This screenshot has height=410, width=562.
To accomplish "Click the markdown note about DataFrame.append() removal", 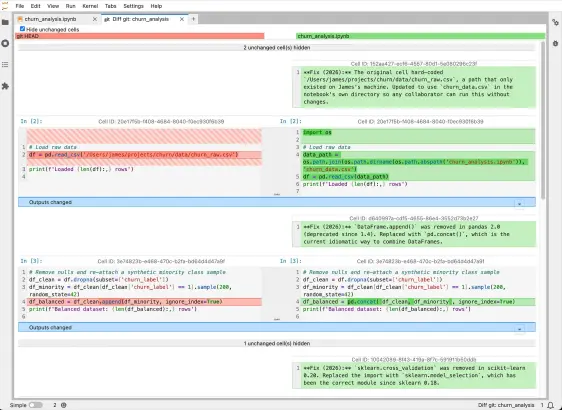I will (414, 234).
